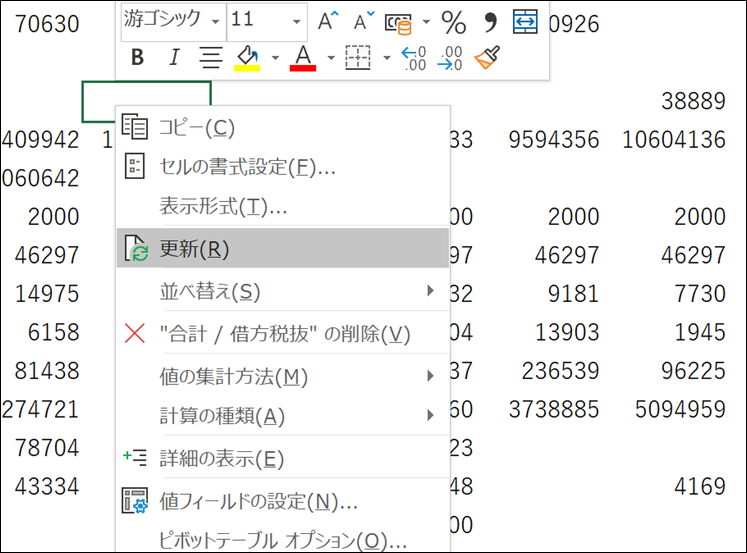747x553 pixels.
Task: Select the cell containing 38889
Action: [693, 101]
